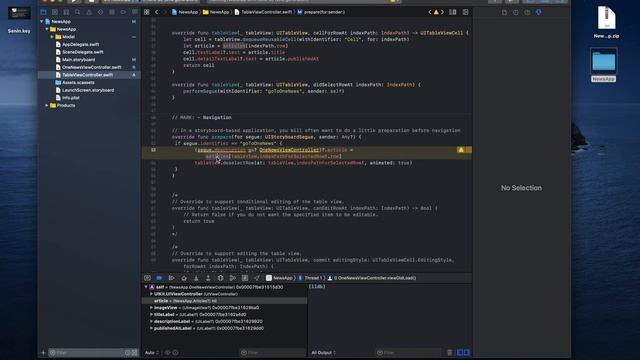Open environment overrides in debug bar
Screen dimensions: 640x360
245,278
